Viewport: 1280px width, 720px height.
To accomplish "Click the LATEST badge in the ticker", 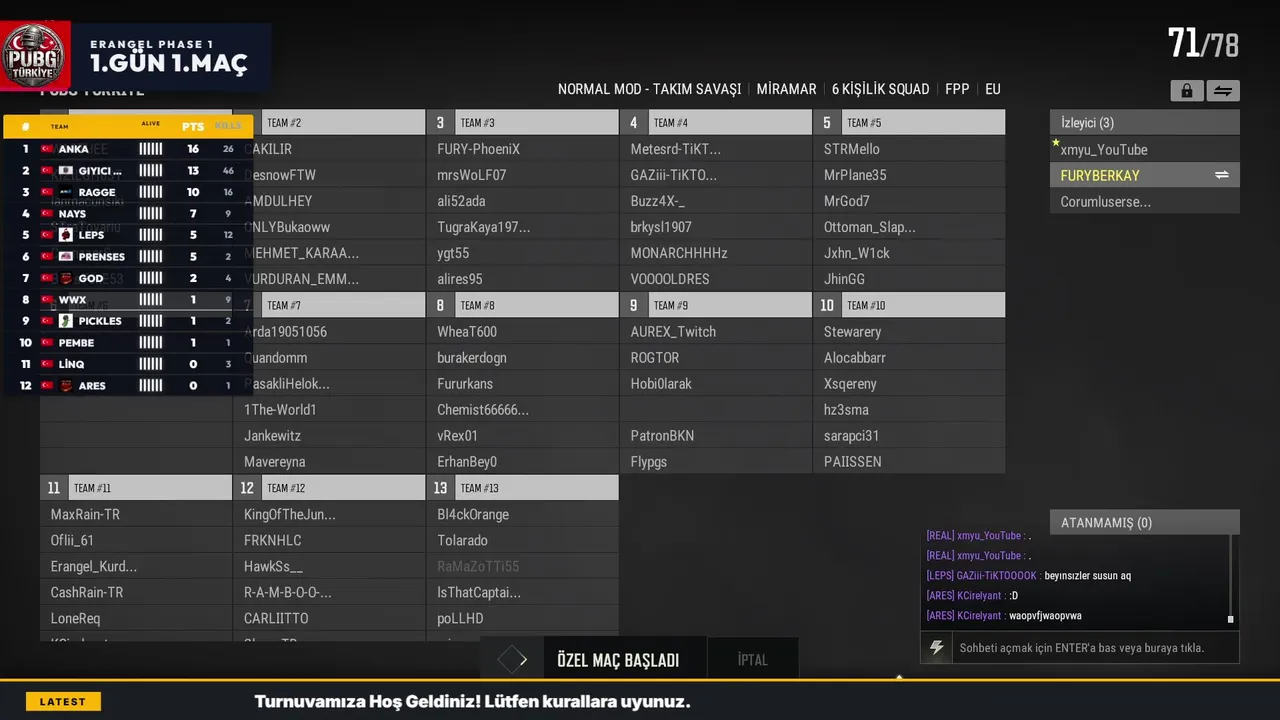I will click(x=63, y=702).
